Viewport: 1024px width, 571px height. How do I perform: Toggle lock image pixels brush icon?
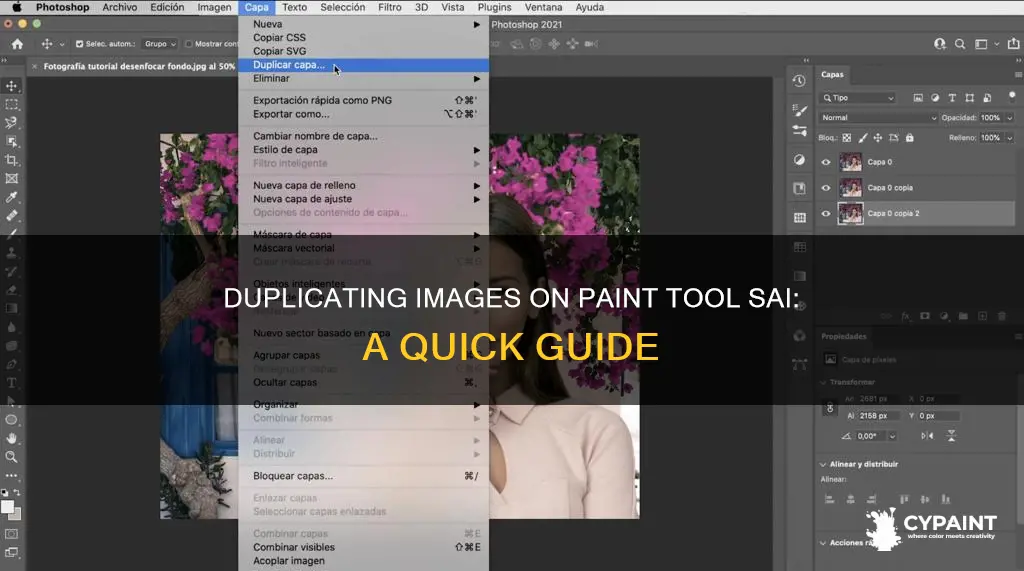pyautogui.click(x=863, y=138)
